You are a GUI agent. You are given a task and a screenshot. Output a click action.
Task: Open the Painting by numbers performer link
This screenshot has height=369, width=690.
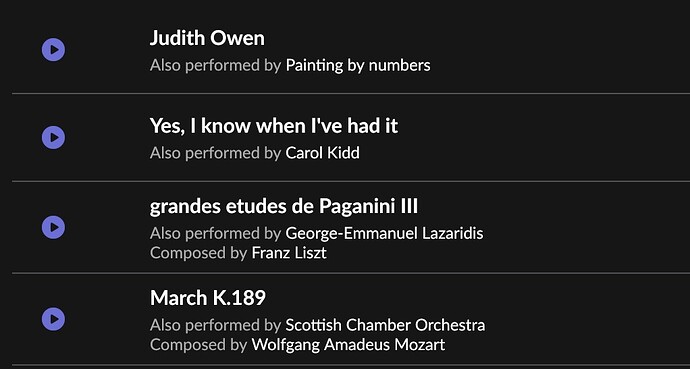click(x=358, y=66)
